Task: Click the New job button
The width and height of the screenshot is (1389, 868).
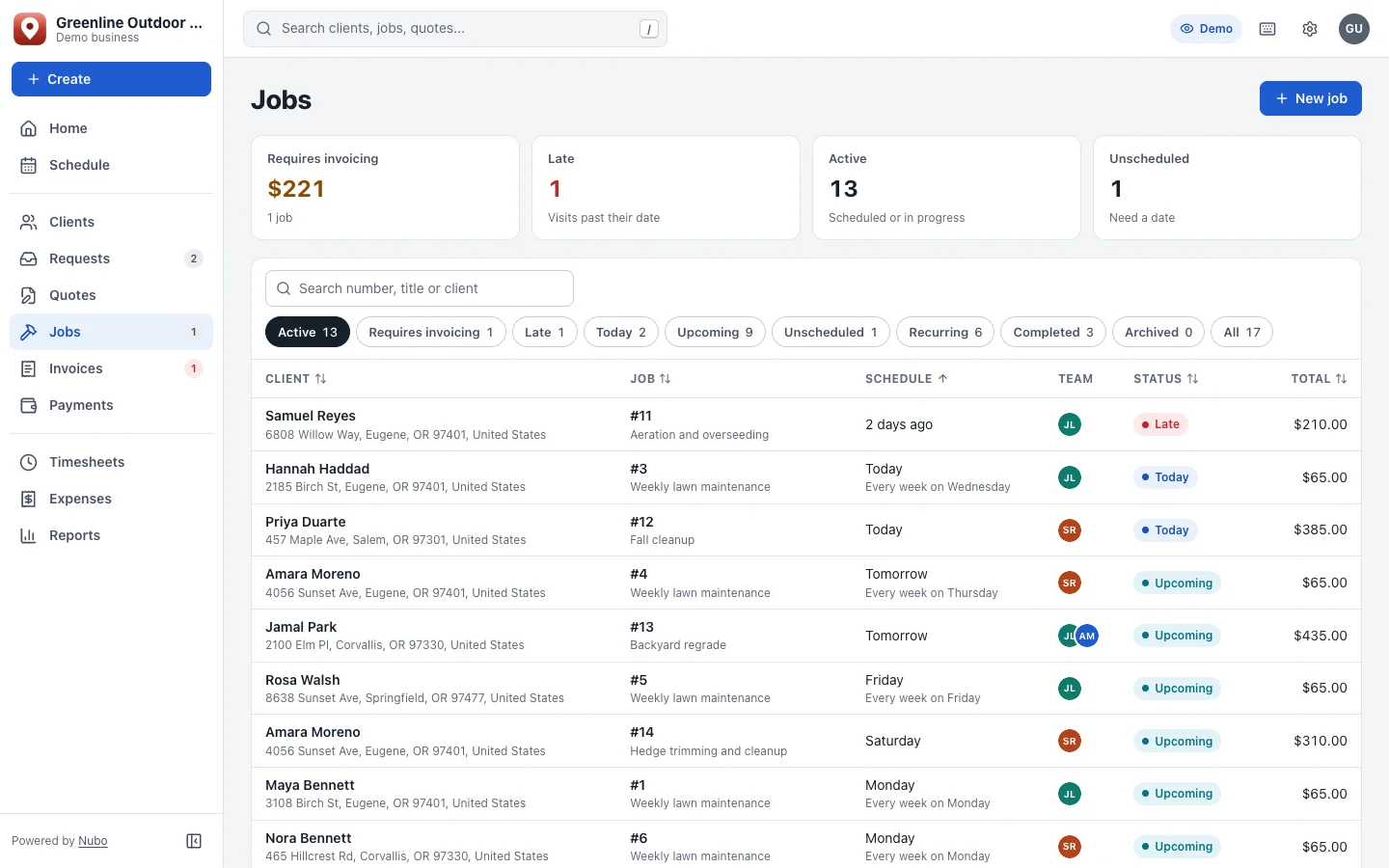Action: tap(1310, 98)
